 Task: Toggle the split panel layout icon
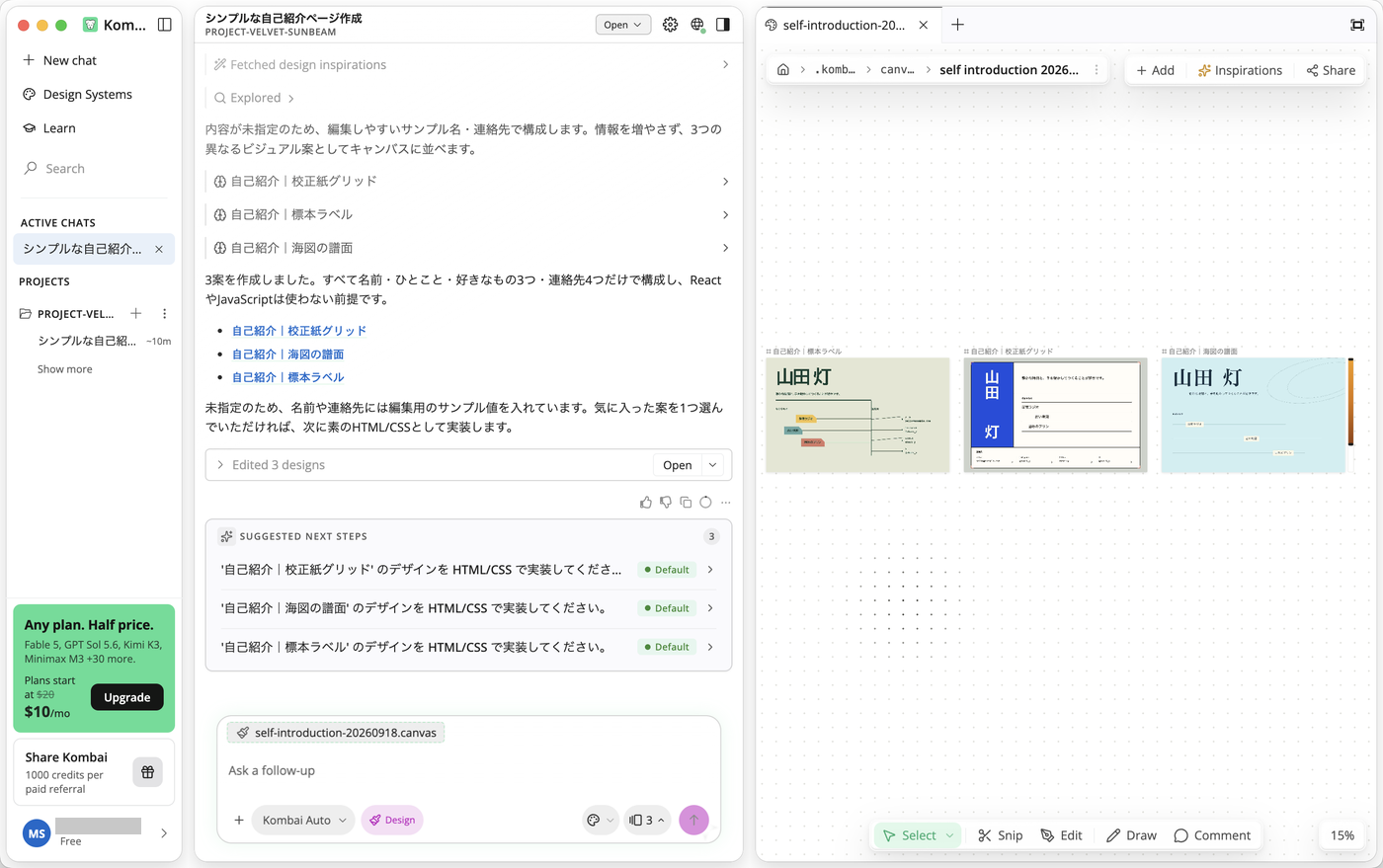pyautogui.click(x=723, y=25)
